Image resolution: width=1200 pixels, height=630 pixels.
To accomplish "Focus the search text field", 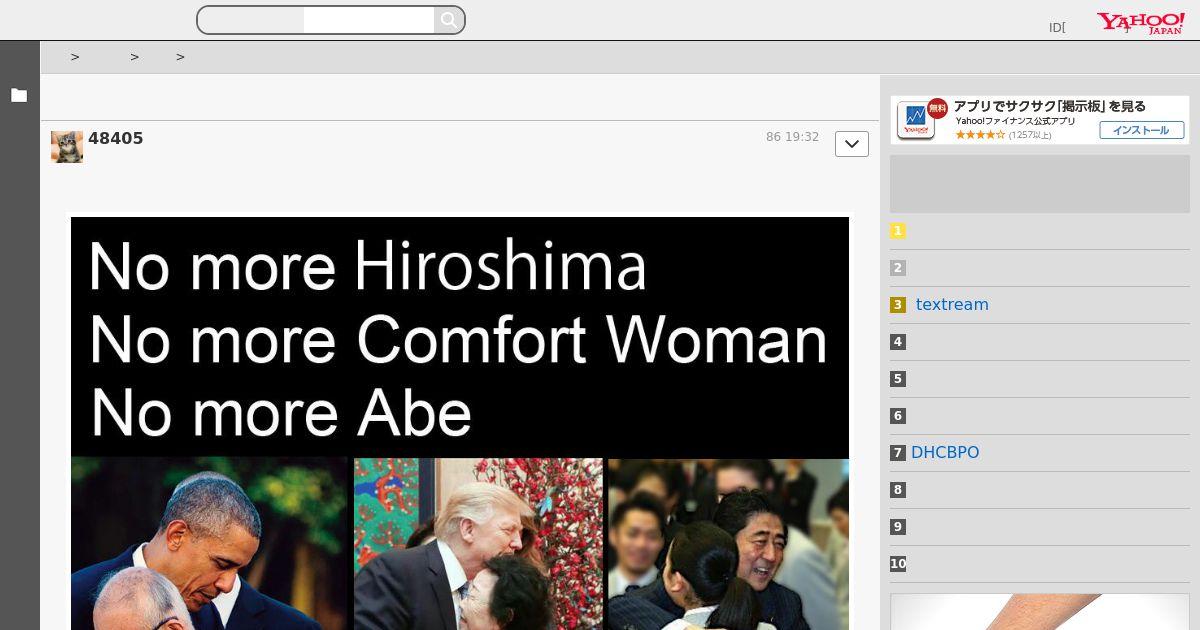I will (x=368, y=20).
